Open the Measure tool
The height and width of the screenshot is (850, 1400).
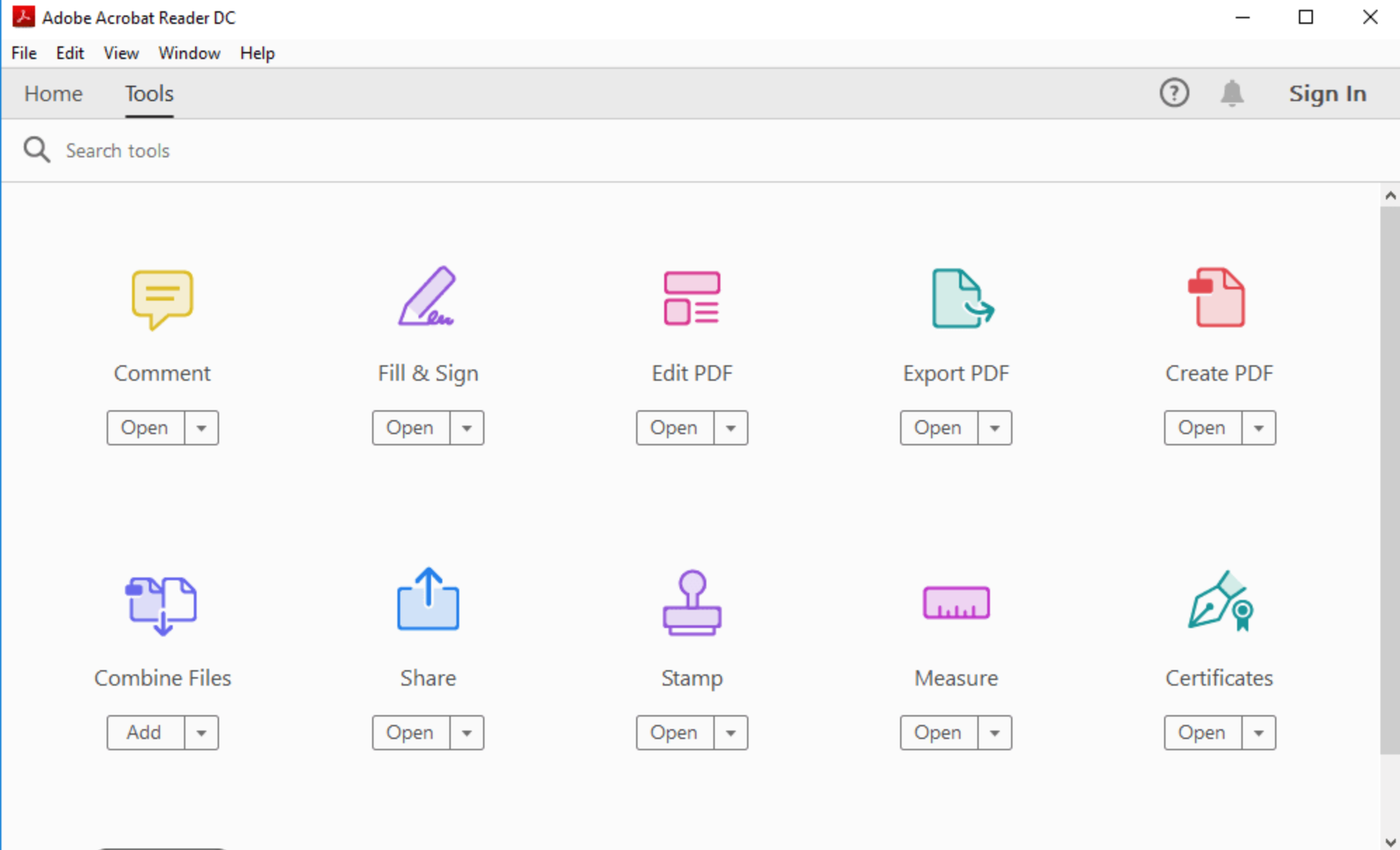click(x=939, y=733)
